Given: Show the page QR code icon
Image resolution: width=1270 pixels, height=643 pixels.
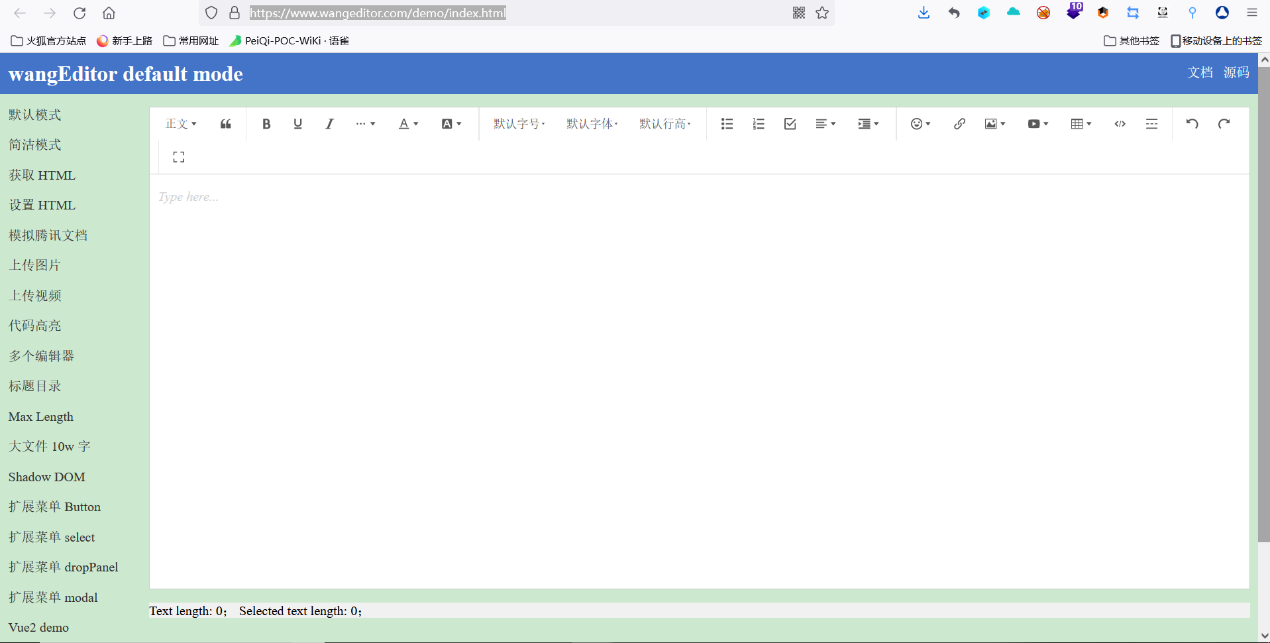Looking at the screenshot, I should click(x=799, y=13).
